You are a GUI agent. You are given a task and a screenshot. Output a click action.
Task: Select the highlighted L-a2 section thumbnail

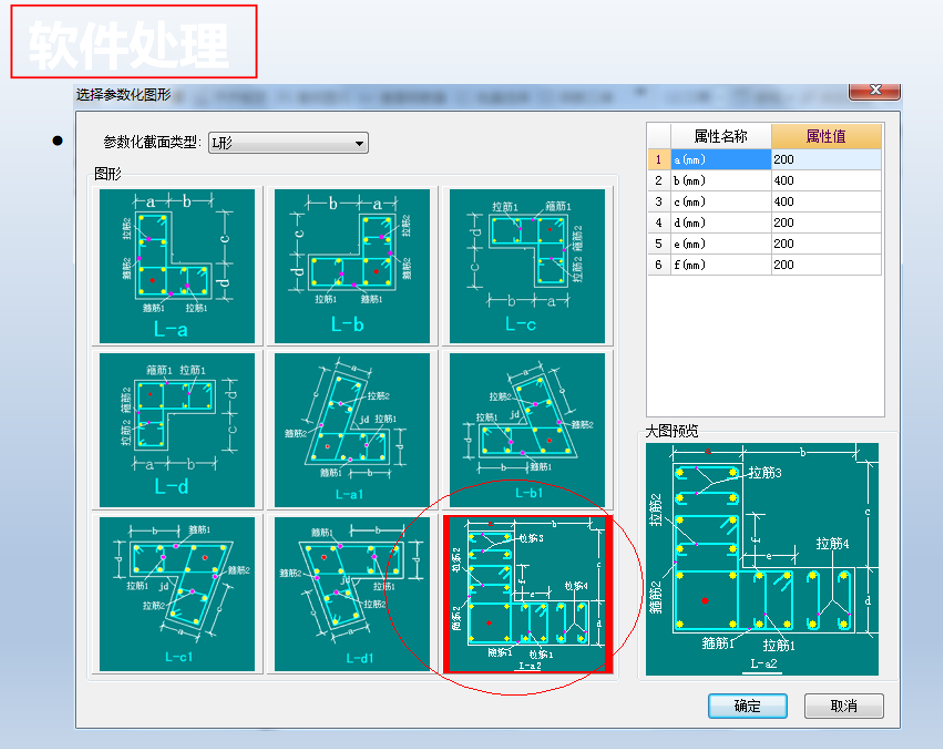pos(527,594)
